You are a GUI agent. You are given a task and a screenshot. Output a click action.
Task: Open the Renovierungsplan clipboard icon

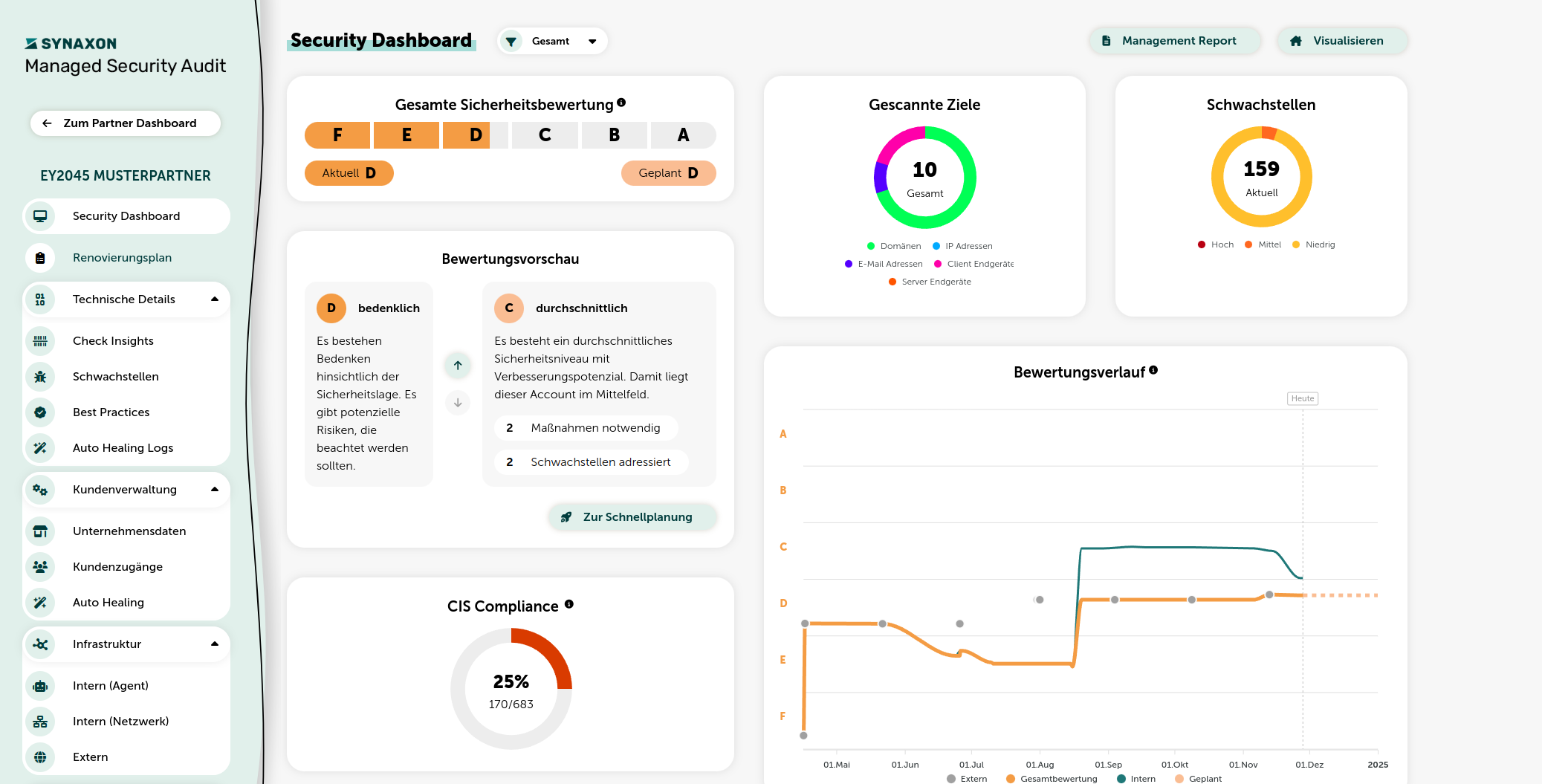coord(40,258)
